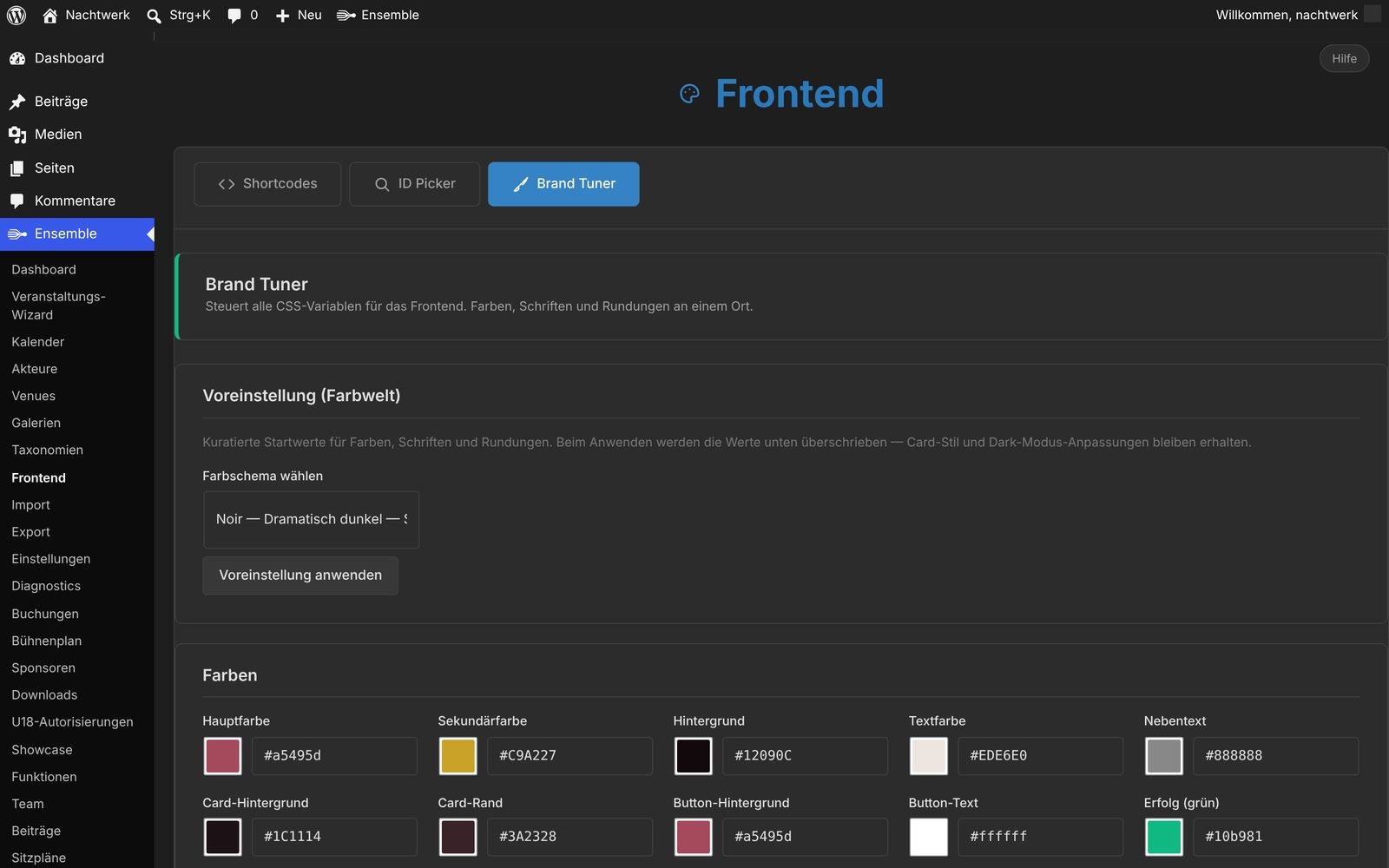The height and width of the screenshot is (868, 1389).
Task: Click the WordPress logo icon
Action: tap(16, 15)
